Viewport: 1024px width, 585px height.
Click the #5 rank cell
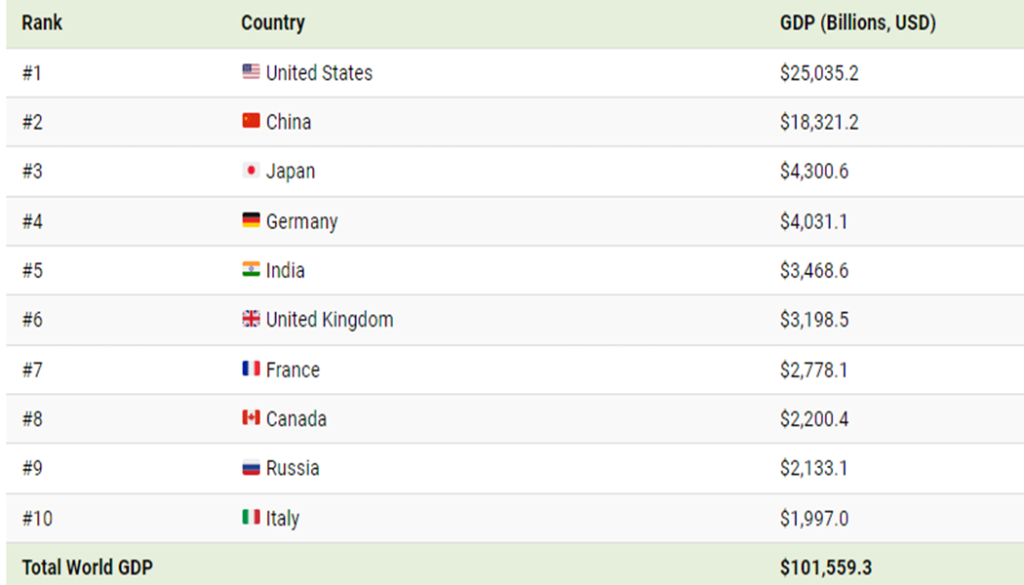(x=33, y=270)
